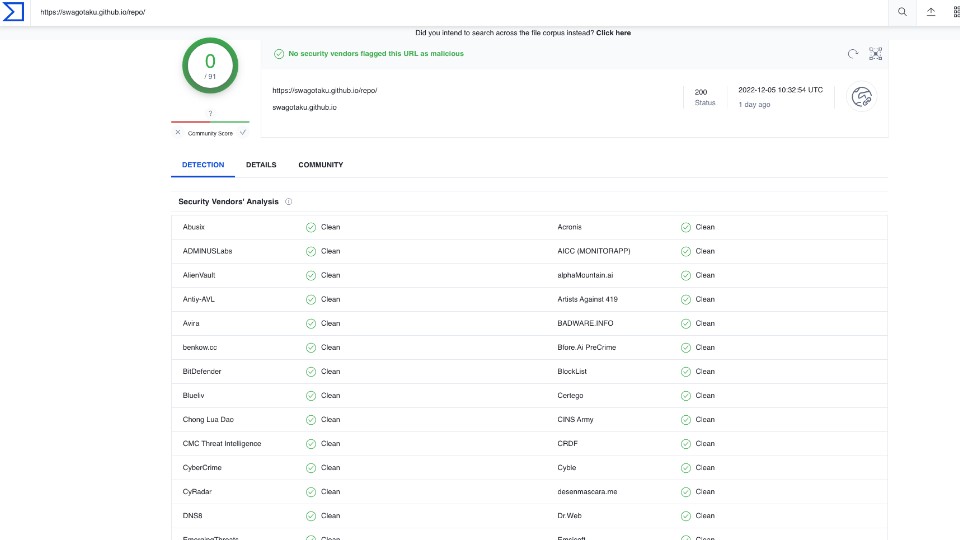Screen dimensions: 960x540
Task: Focus the URL search input field
Action: coord(459,12)
